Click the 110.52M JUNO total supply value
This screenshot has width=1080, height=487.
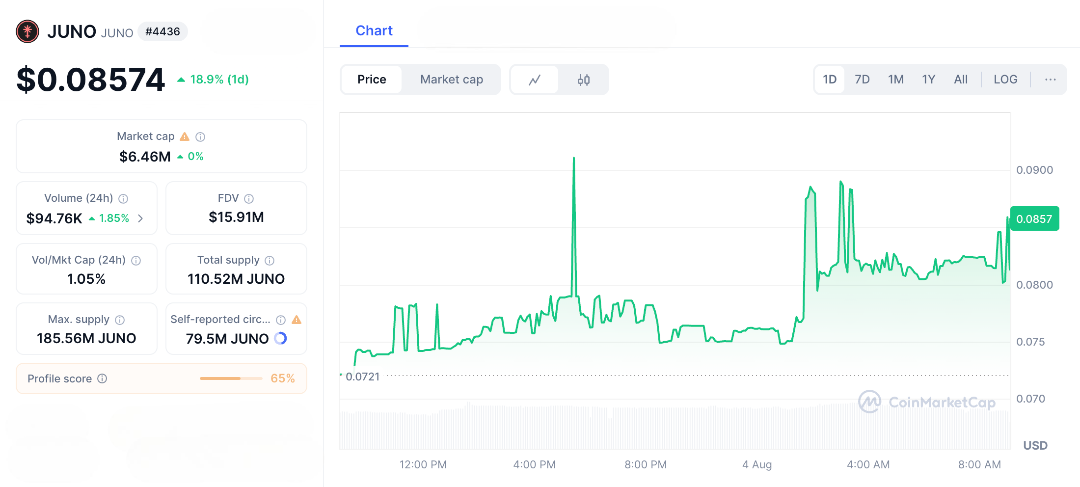pos(236,279)
